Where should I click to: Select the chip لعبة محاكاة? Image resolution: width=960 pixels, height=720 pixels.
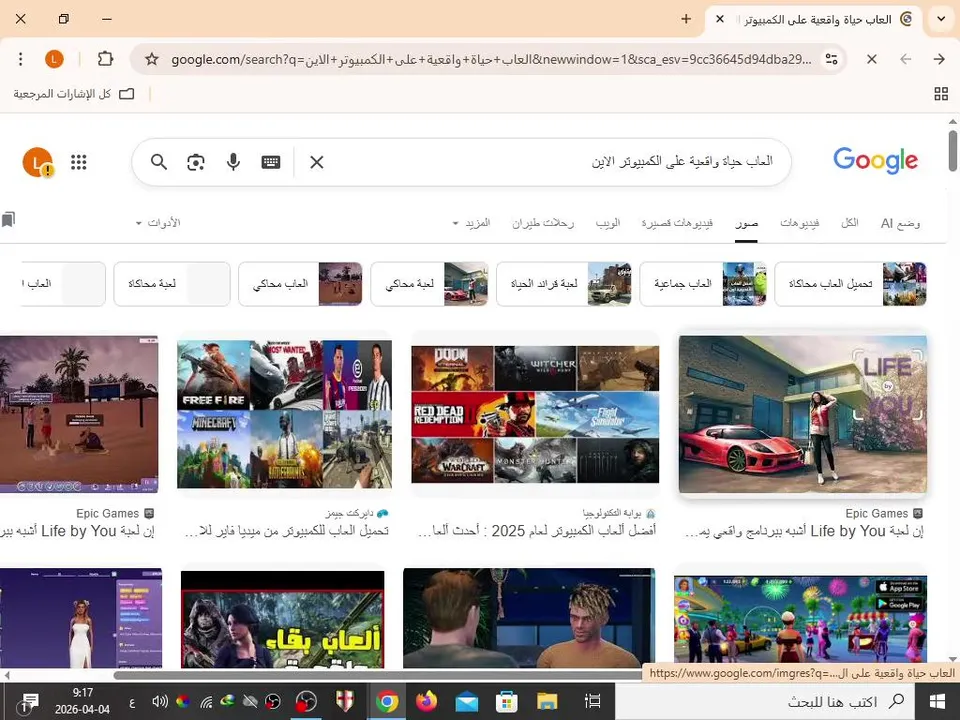click(x=172, y=283)
